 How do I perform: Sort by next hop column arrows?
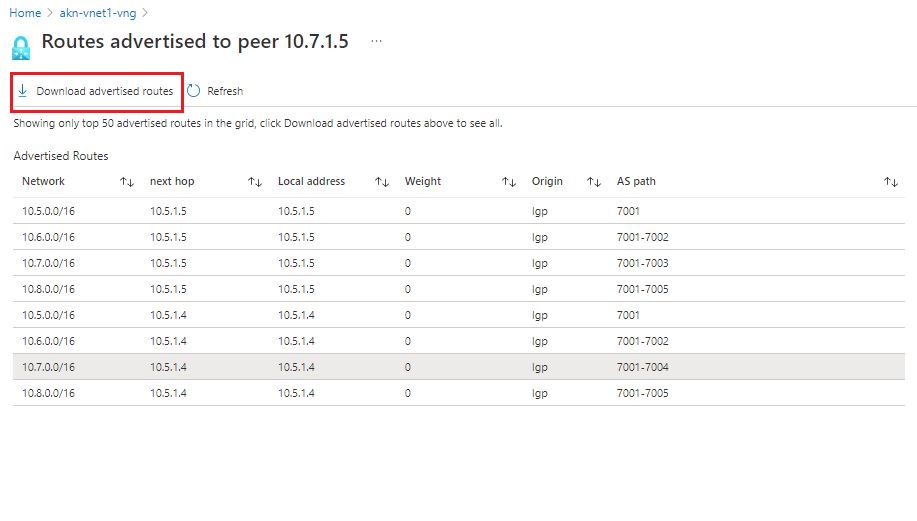point(254,182)
